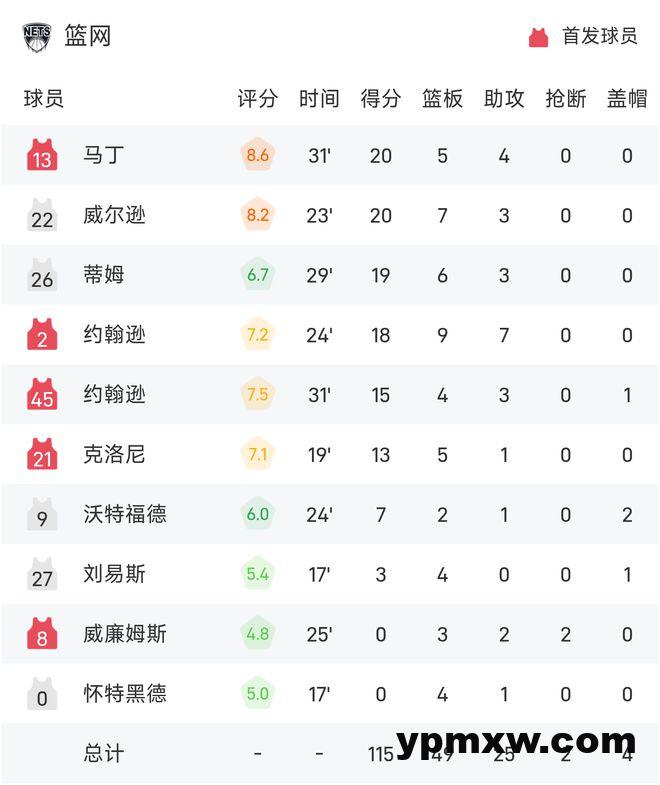This screenshot has height=785, width=660.
Task: Sort by the 助攻 column header
Action: pyautogui.click(x=504, y=99)
